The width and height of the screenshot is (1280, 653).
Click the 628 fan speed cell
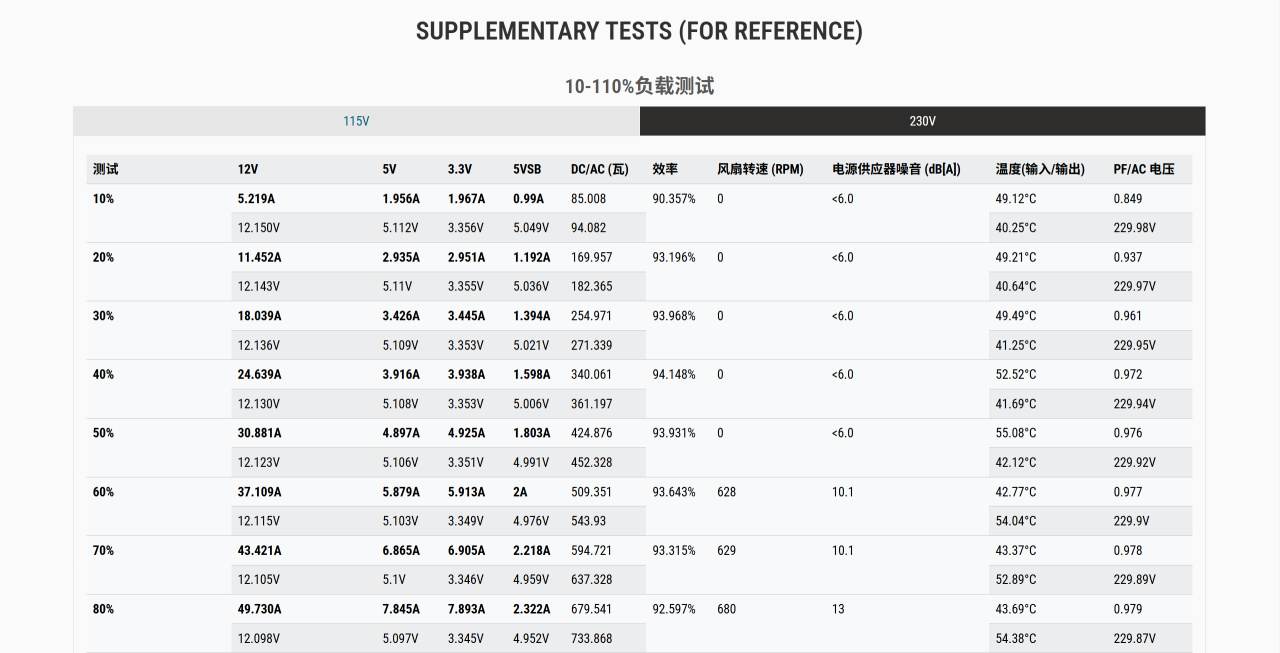pos(726,492)
